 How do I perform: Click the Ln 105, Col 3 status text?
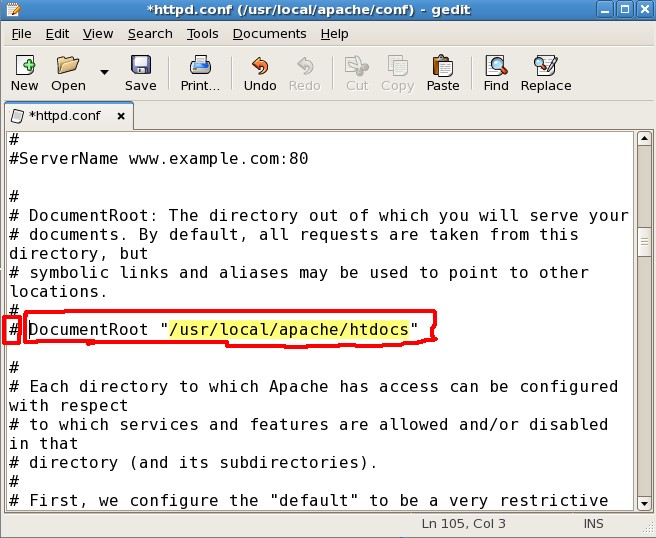464,523
